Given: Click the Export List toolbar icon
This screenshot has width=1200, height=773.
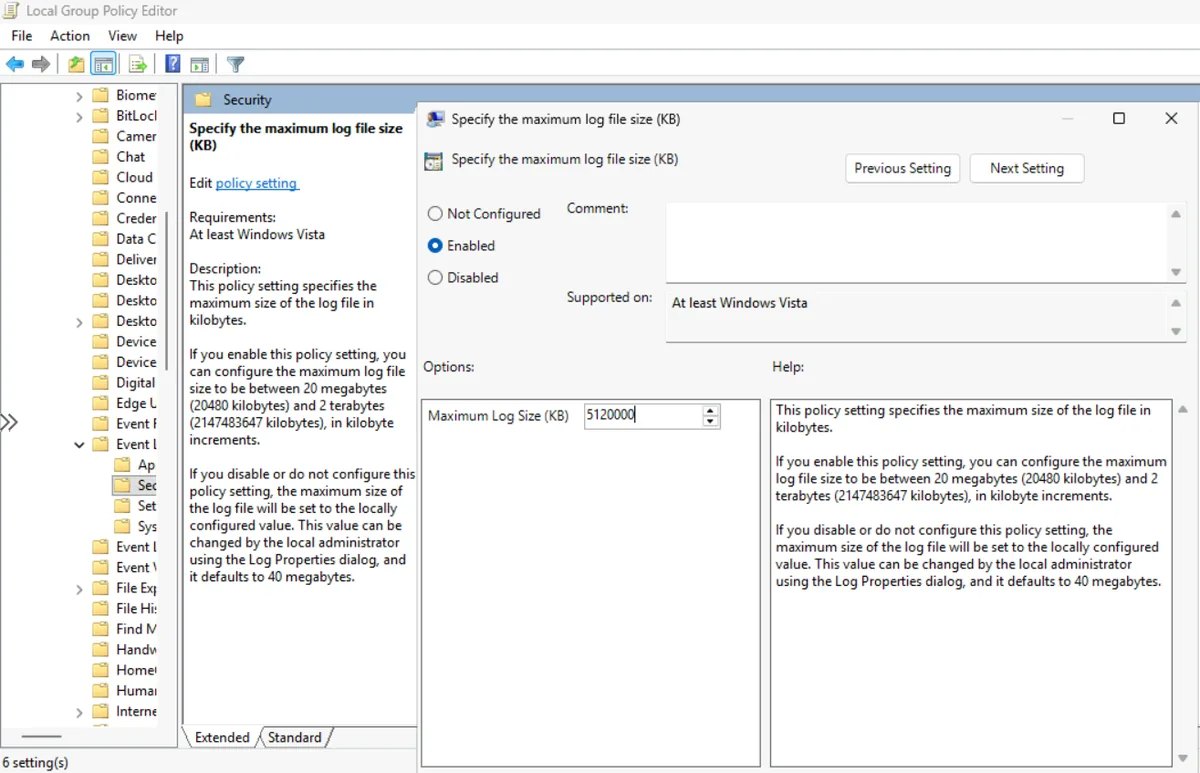Looking at the screenshot, I should [x=138, y=65].
